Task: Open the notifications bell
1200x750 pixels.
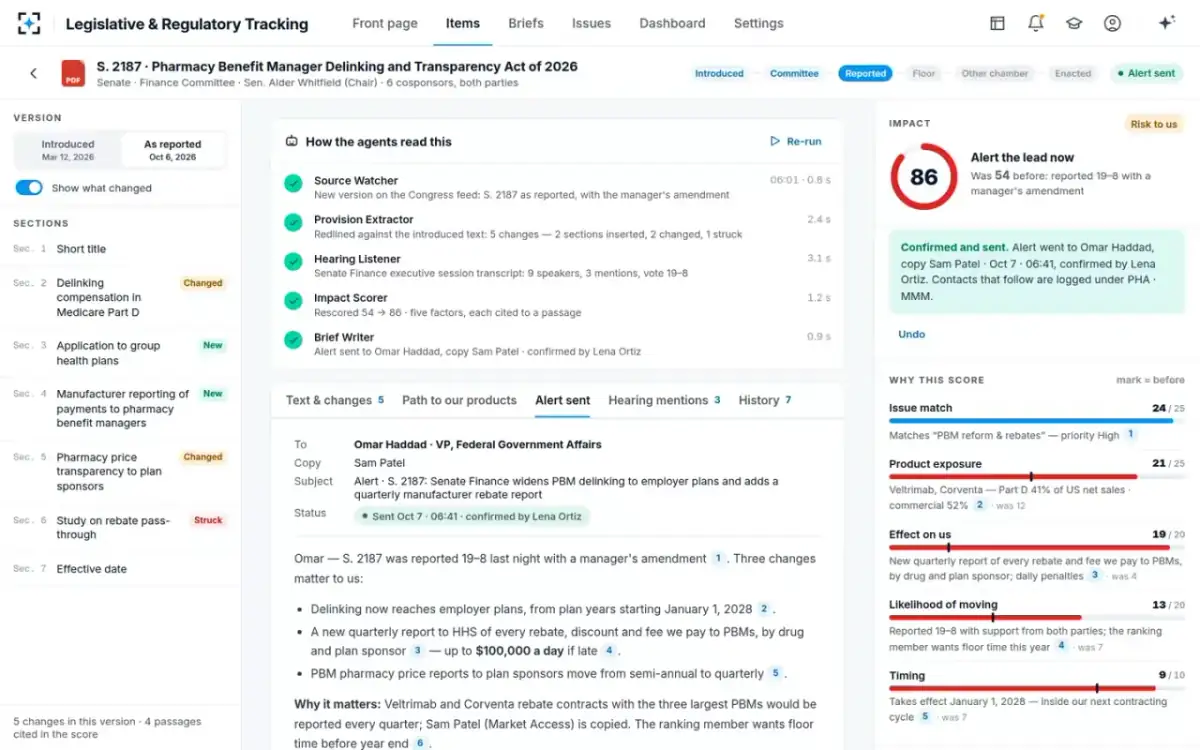Action: coord(1036,23)
